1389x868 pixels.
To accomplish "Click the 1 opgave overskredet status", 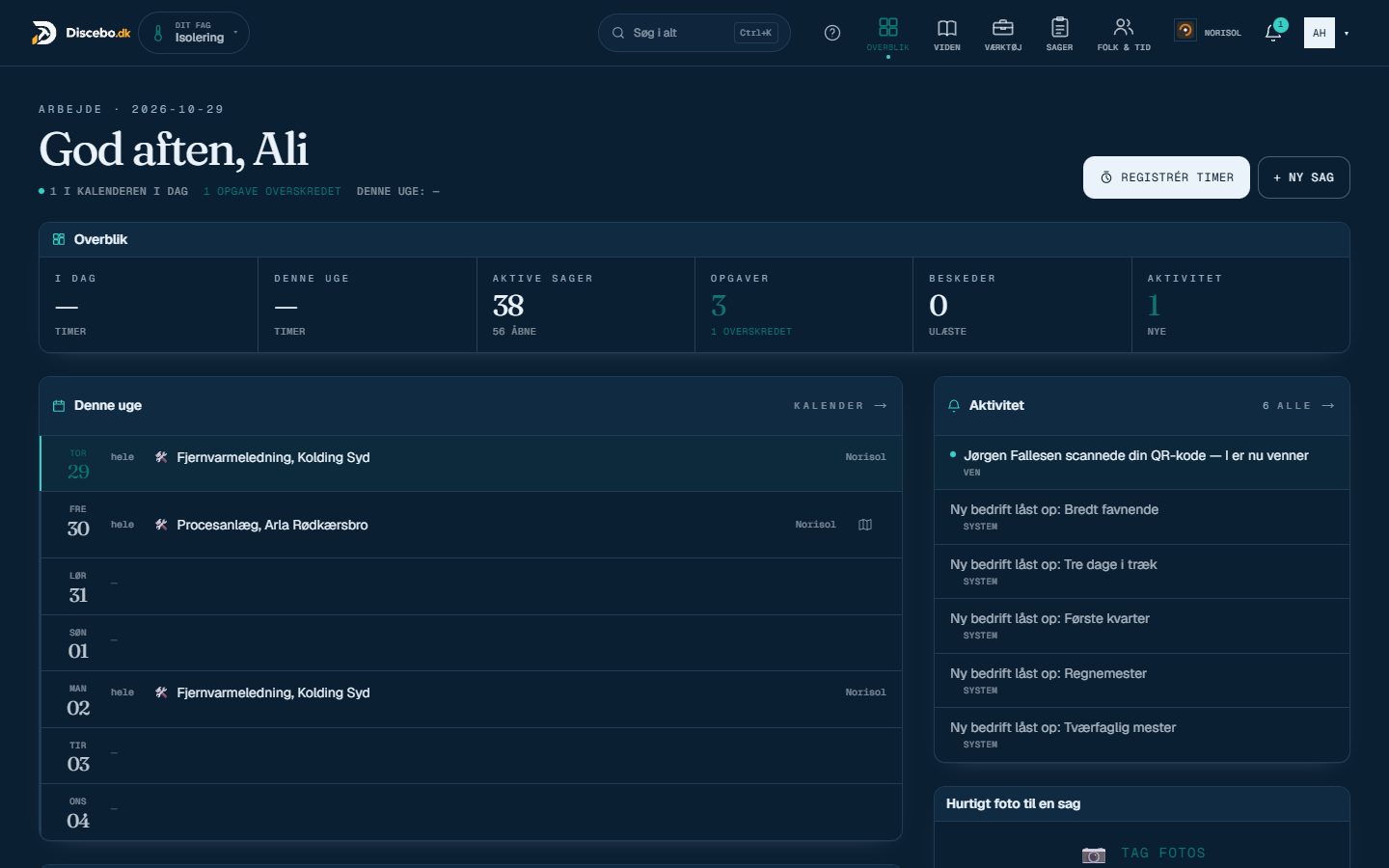I will (x=272, y=192).
